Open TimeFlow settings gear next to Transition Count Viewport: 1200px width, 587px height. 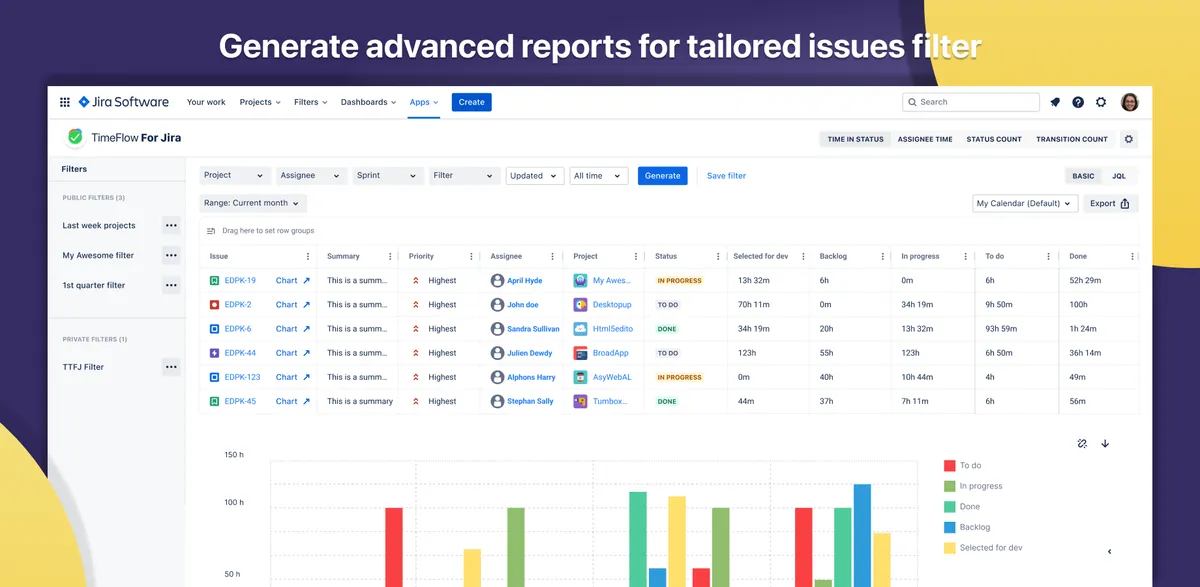coord(1129,139)
